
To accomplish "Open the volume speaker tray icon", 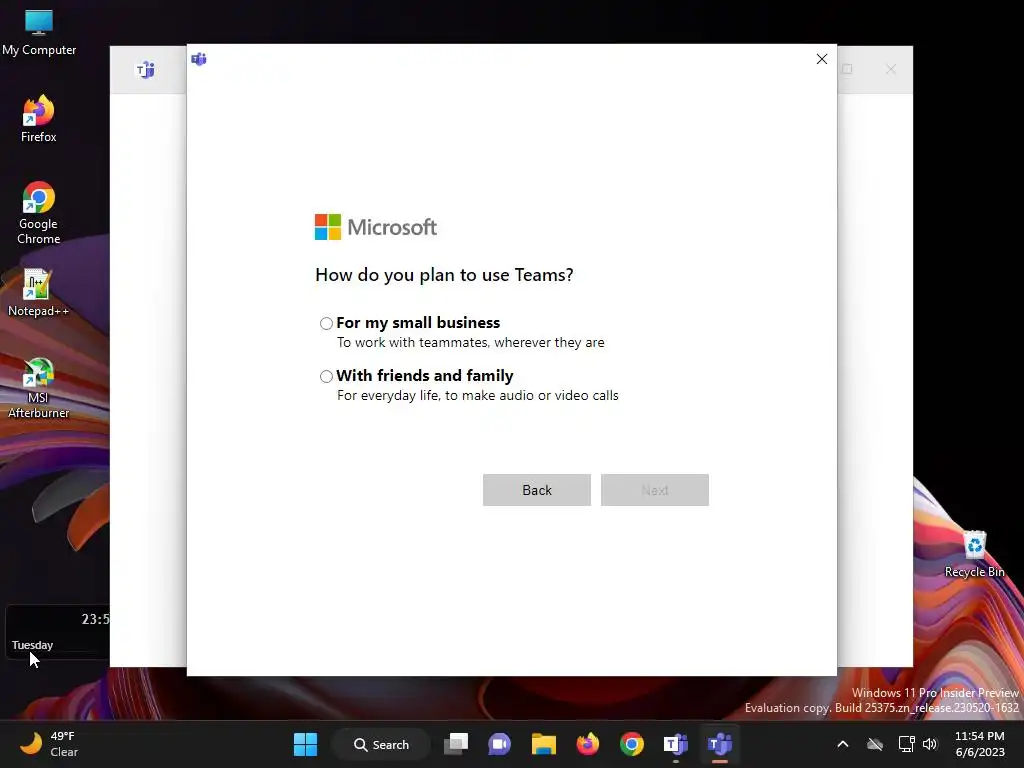I will click(930, 744).
